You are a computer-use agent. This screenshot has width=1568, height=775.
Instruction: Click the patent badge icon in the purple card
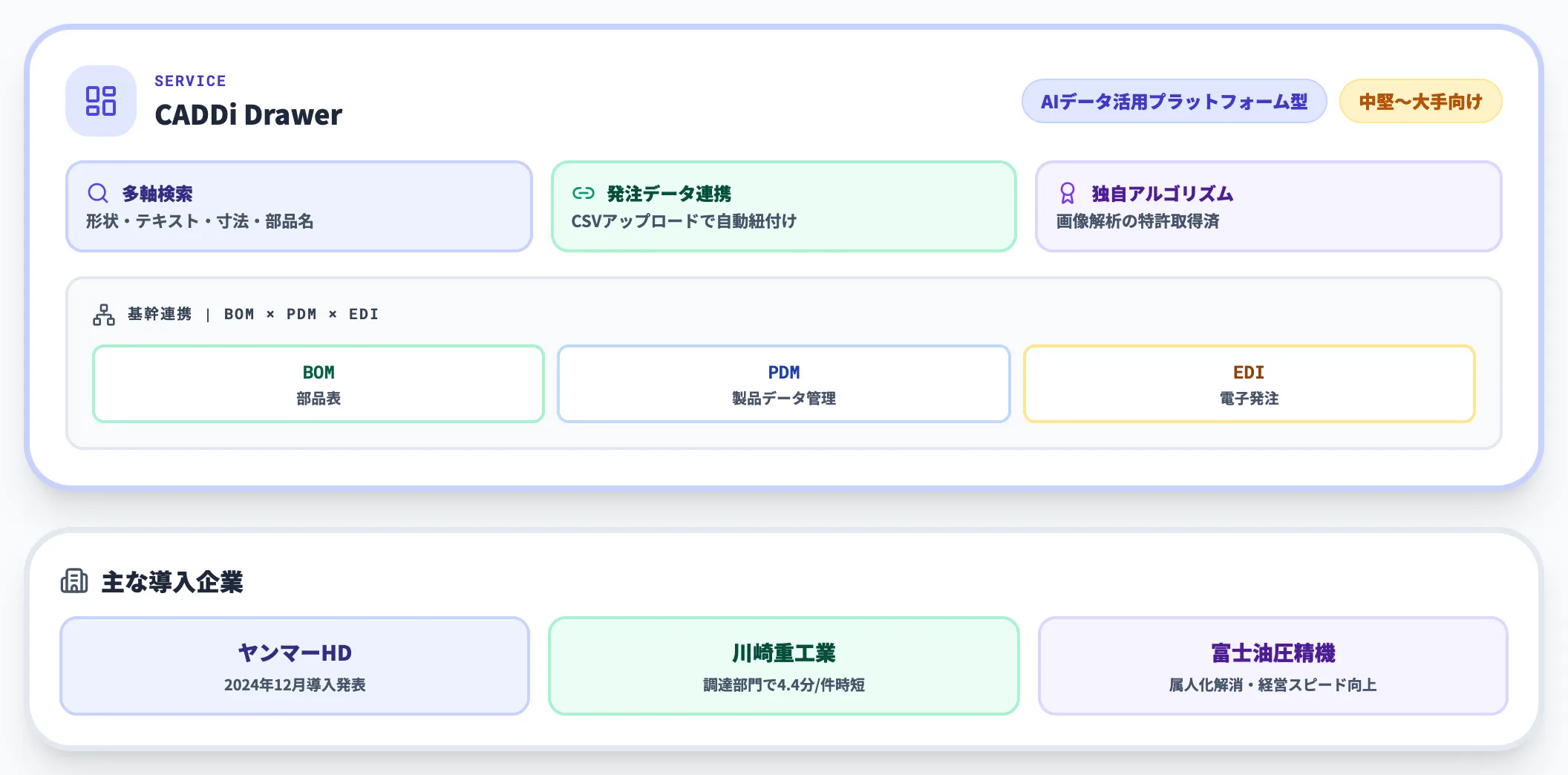tap(1067, 193)
